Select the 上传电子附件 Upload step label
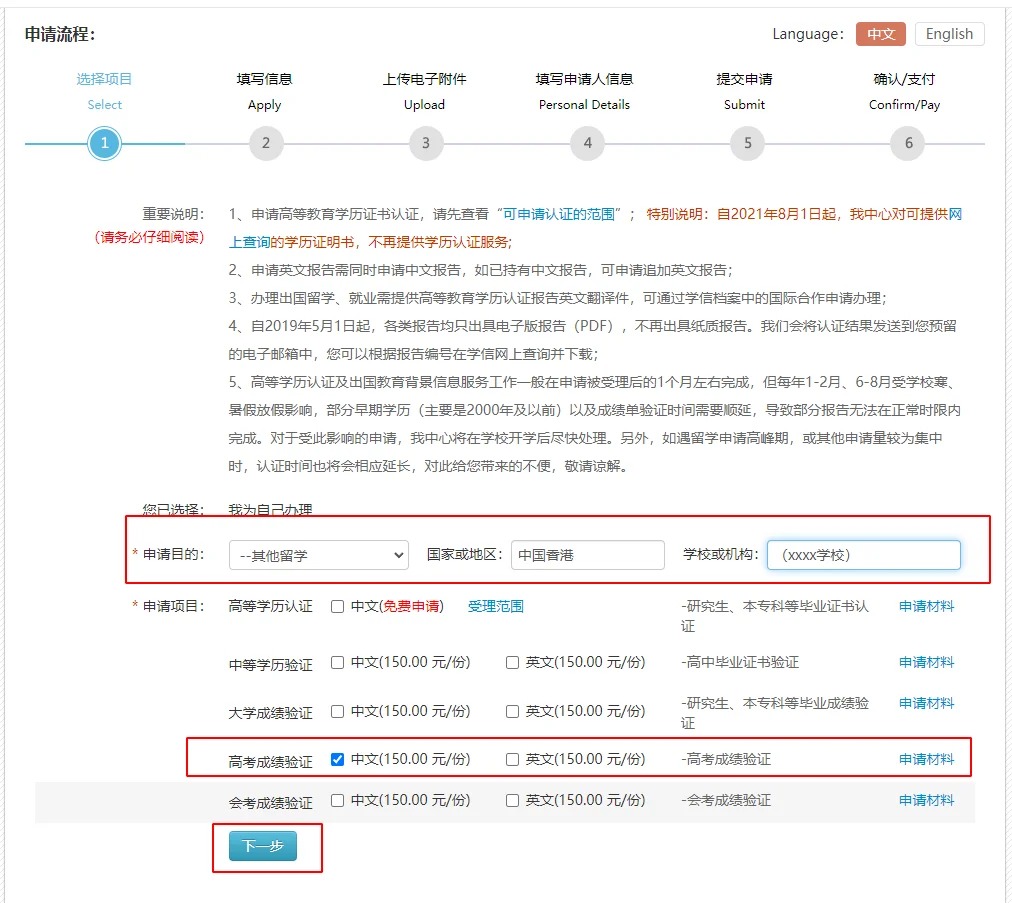1012x903 pixels. click(424, 92)
